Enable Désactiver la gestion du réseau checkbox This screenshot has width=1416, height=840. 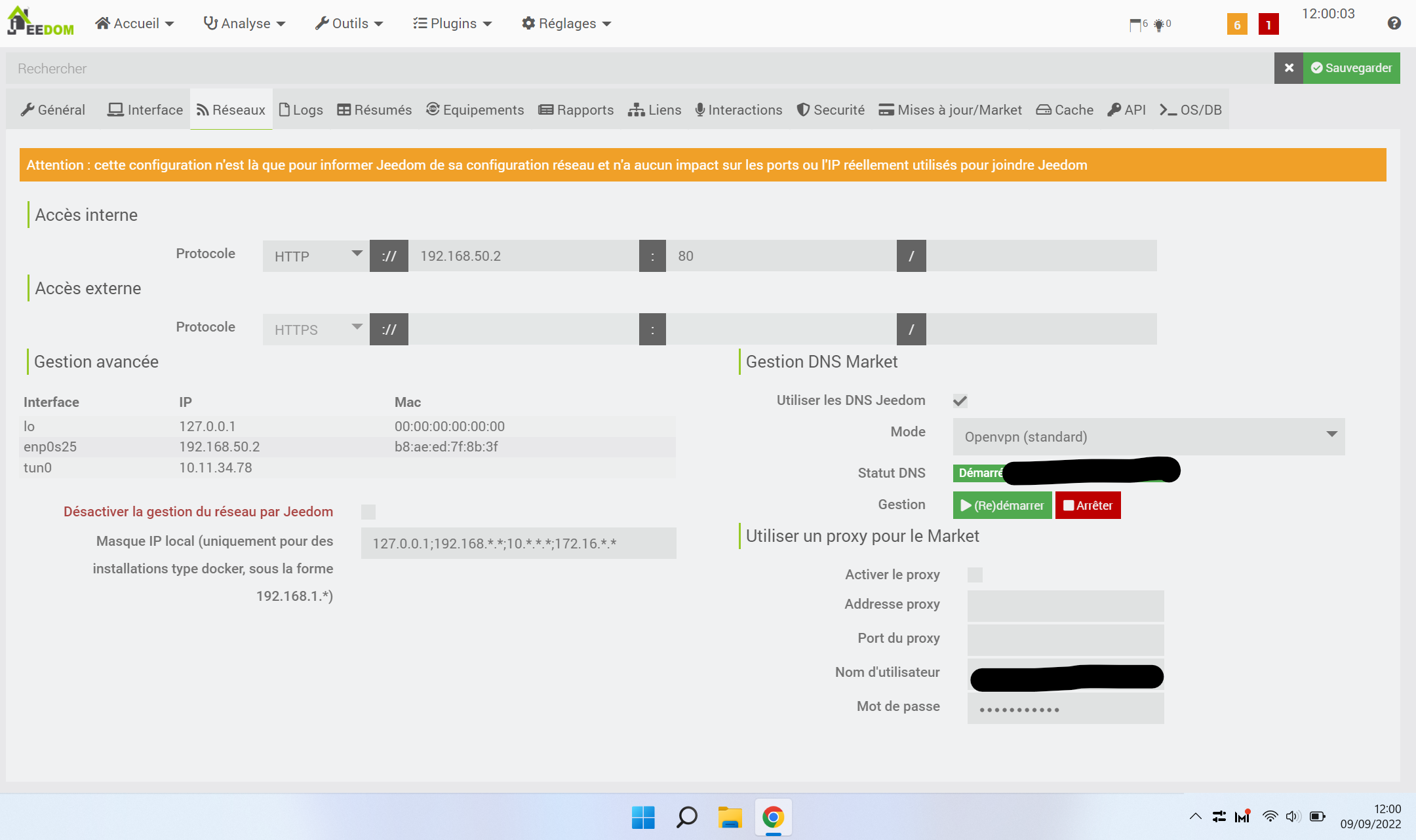tap(368, 512)
